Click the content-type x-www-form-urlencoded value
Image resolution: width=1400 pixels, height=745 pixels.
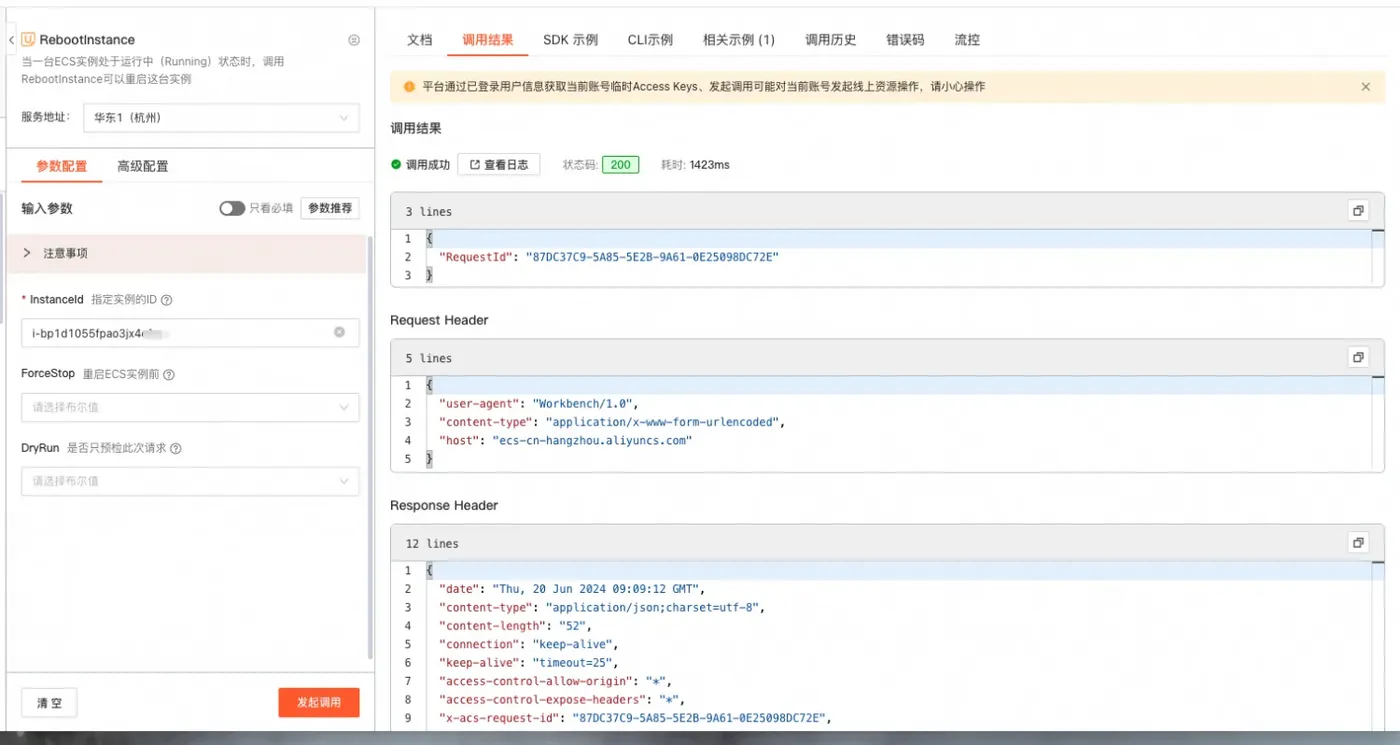pyautogui.click(x=664, y=422)
